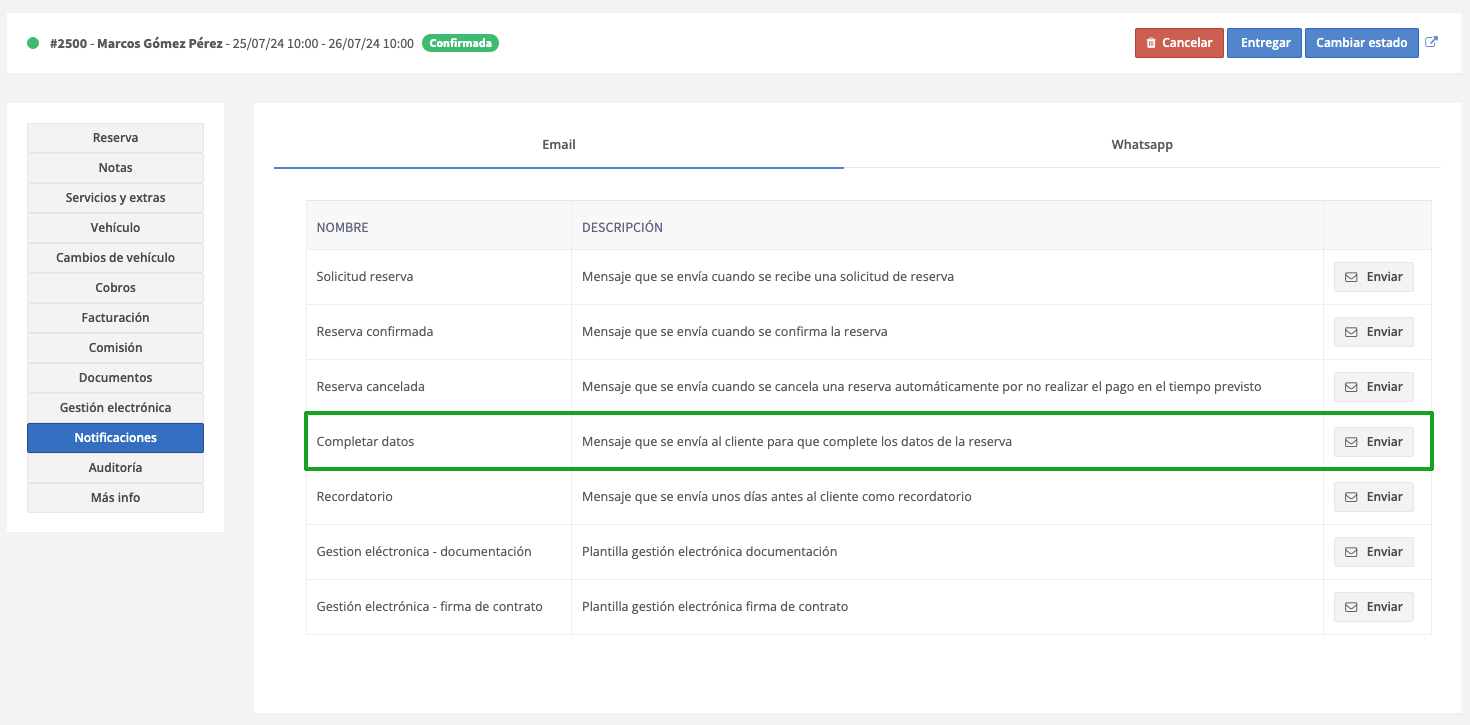Open the Auditoría section
The image size is (1470, 725).
pos(115,468)
